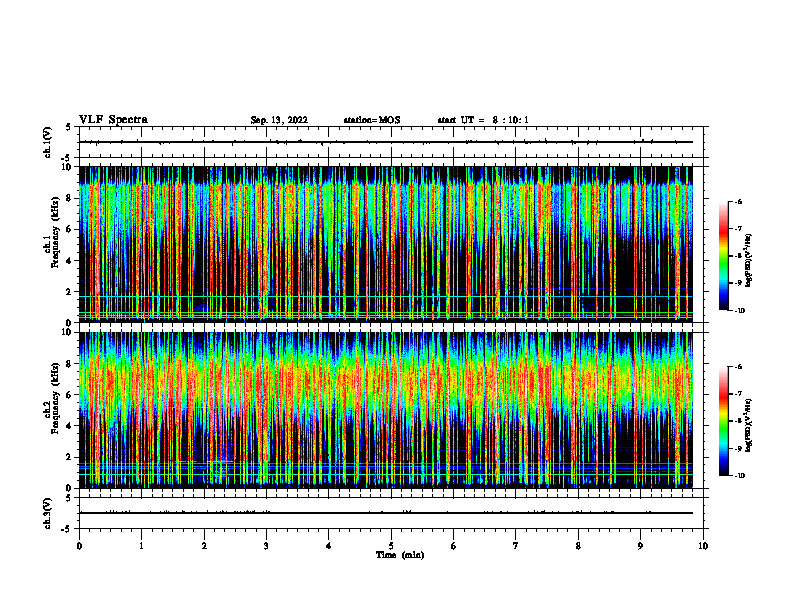Click the ch.1 voltage waveform trace

tap(386, 142)
